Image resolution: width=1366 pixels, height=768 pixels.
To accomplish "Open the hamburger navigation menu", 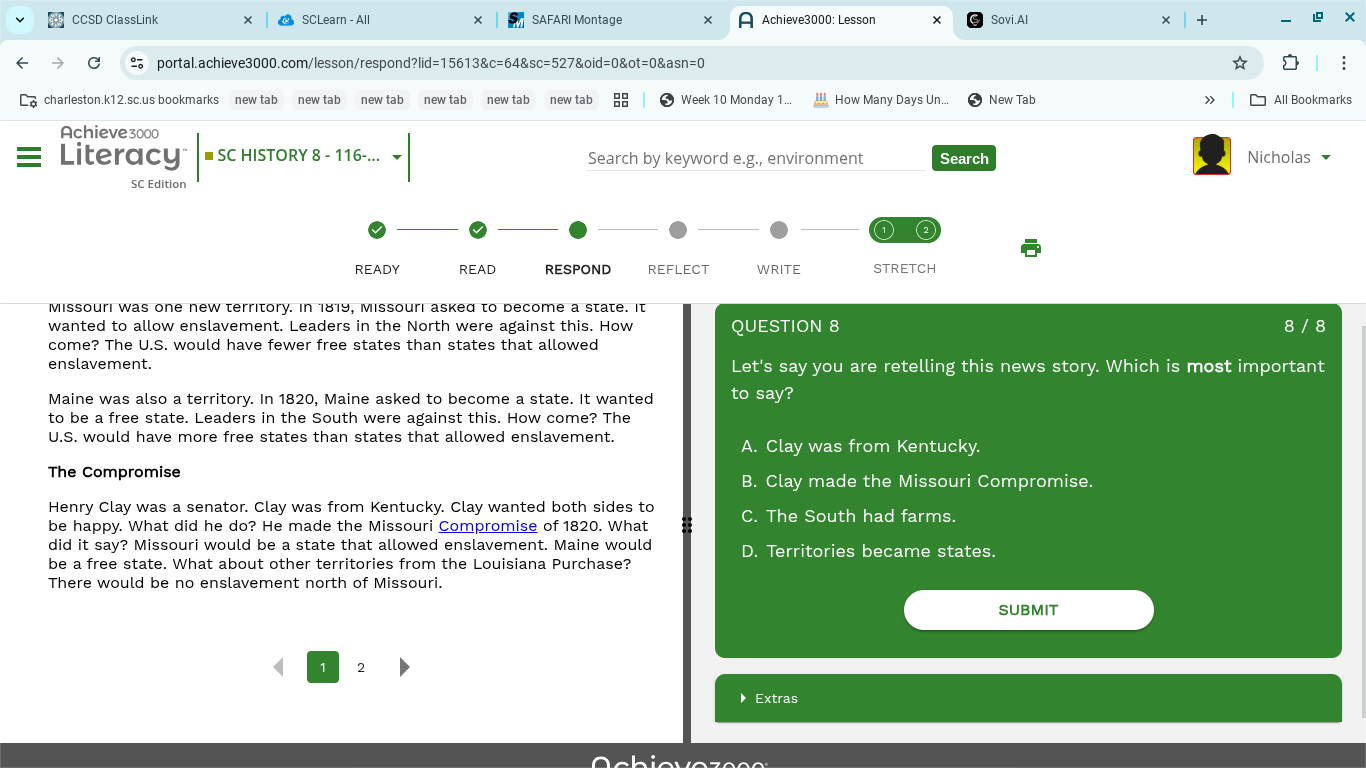I will (x=29, y=157).
